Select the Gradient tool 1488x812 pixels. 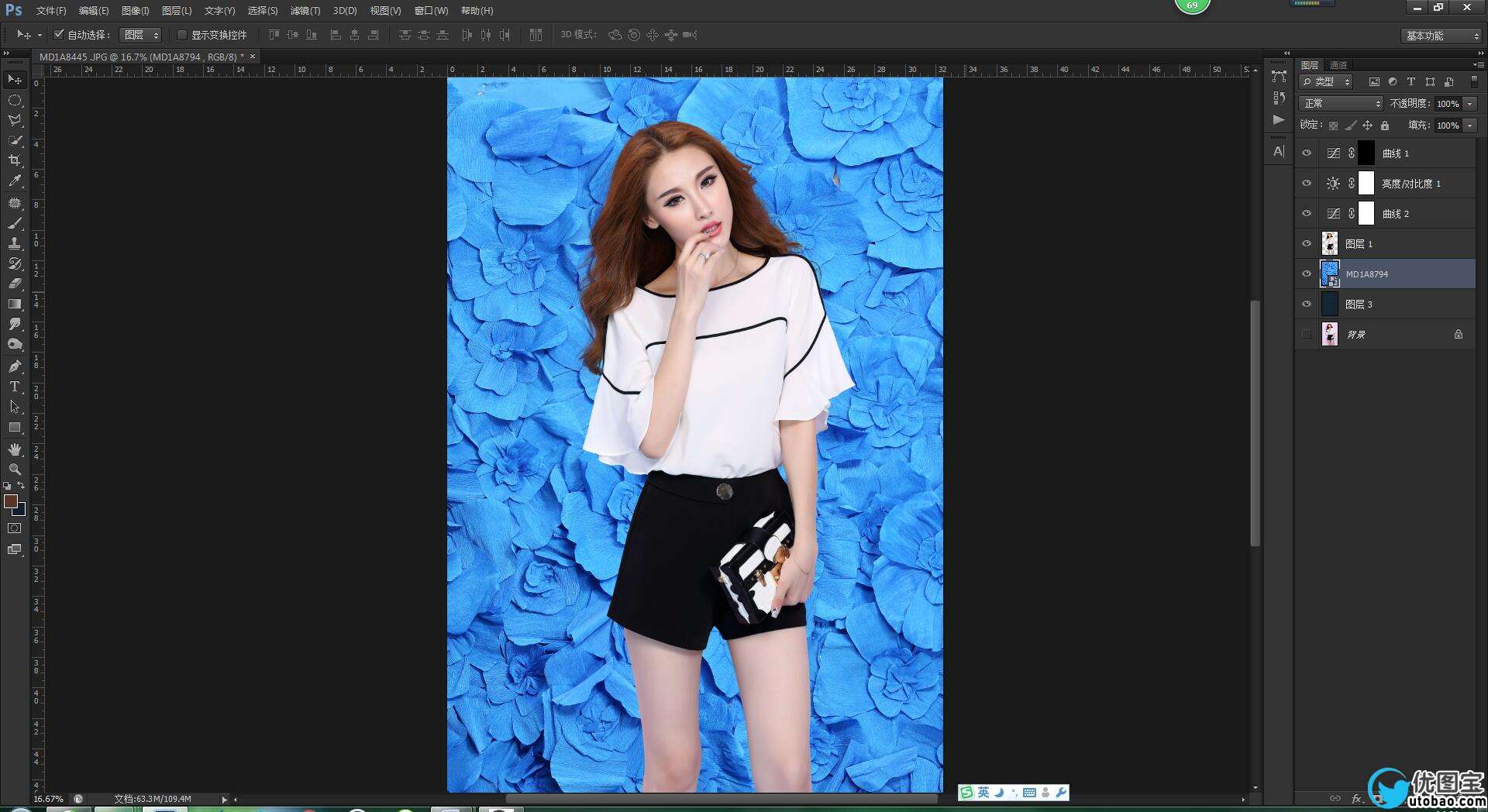point(14,304)
